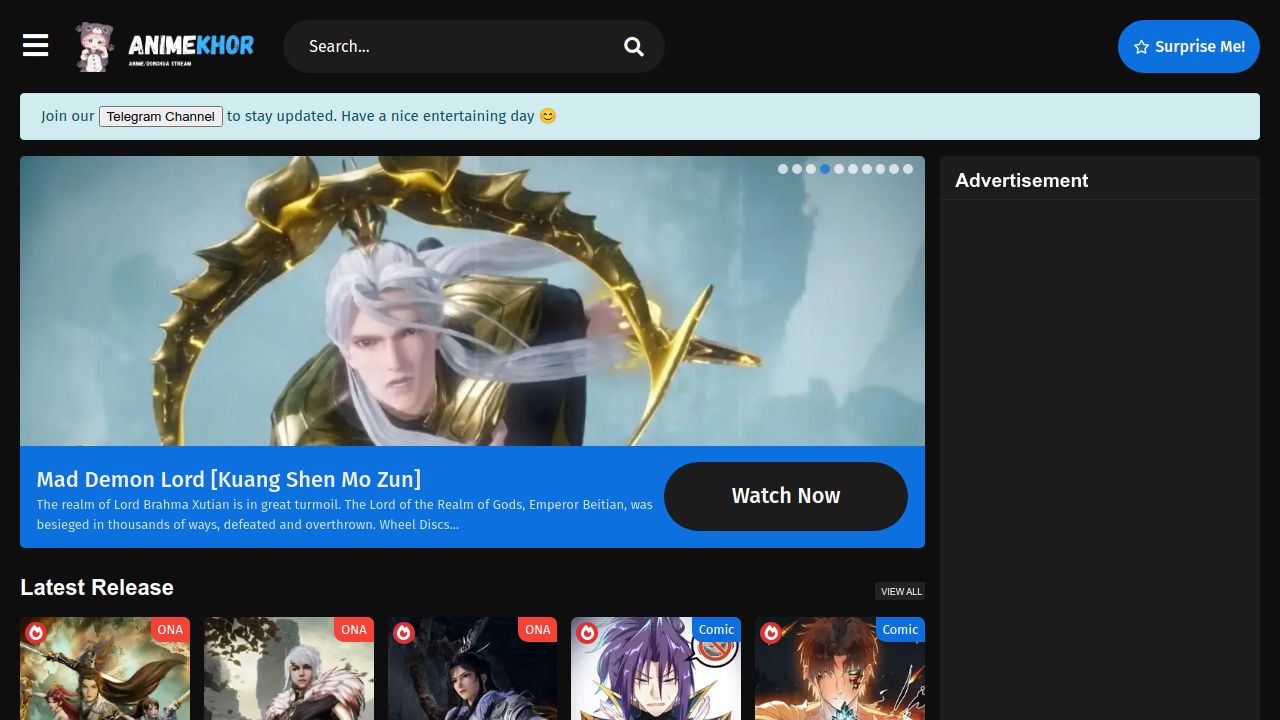Click the Mad Demon Lord description text
This screenshot has height=720, width=1280.
coord(345,514)
